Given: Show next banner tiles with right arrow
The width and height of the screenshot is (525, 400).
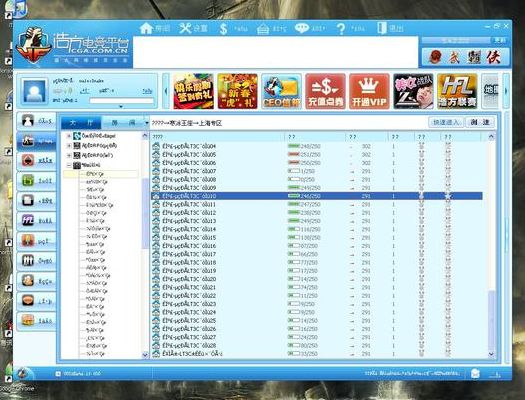Looking at the screenshot, I should click(506, 91).
